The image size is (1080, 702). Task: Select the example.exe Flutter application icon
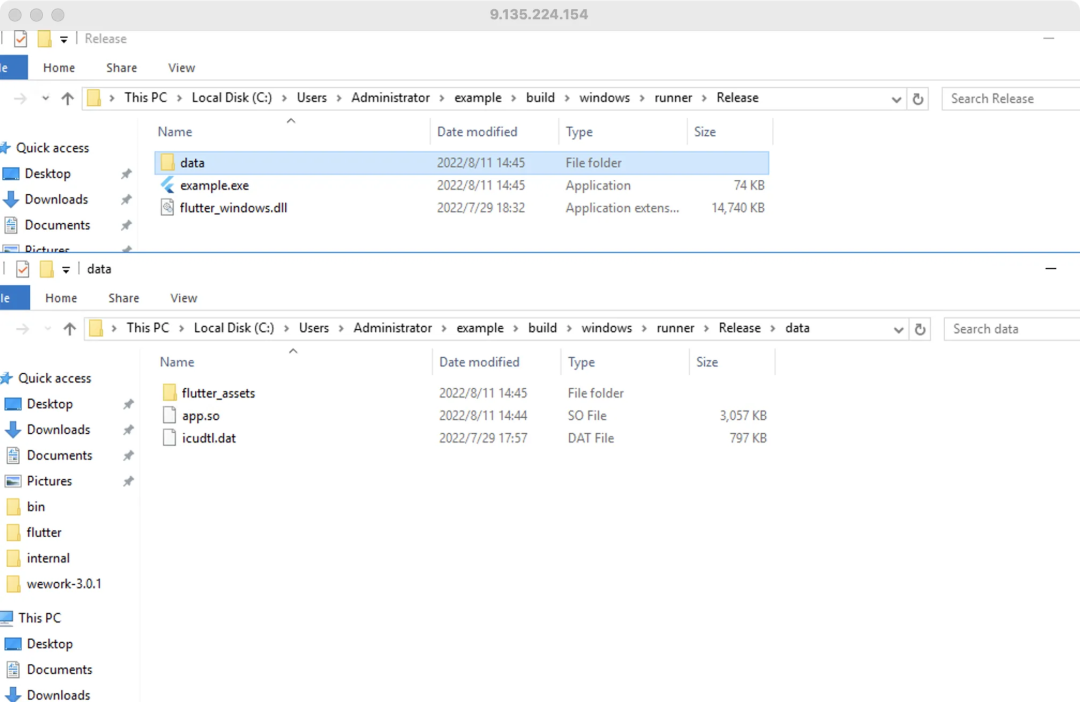coord(167,185)
